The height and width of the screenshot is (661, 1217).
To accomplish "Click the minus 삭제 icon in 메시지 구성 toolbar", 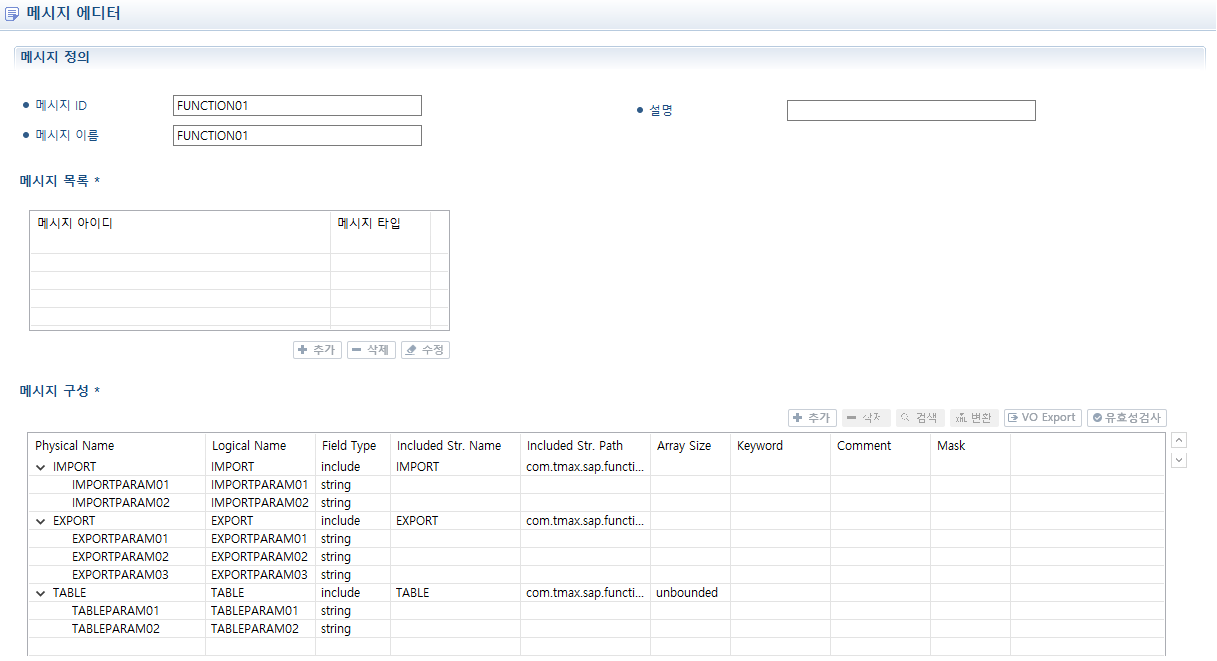I will click(851, 418).
